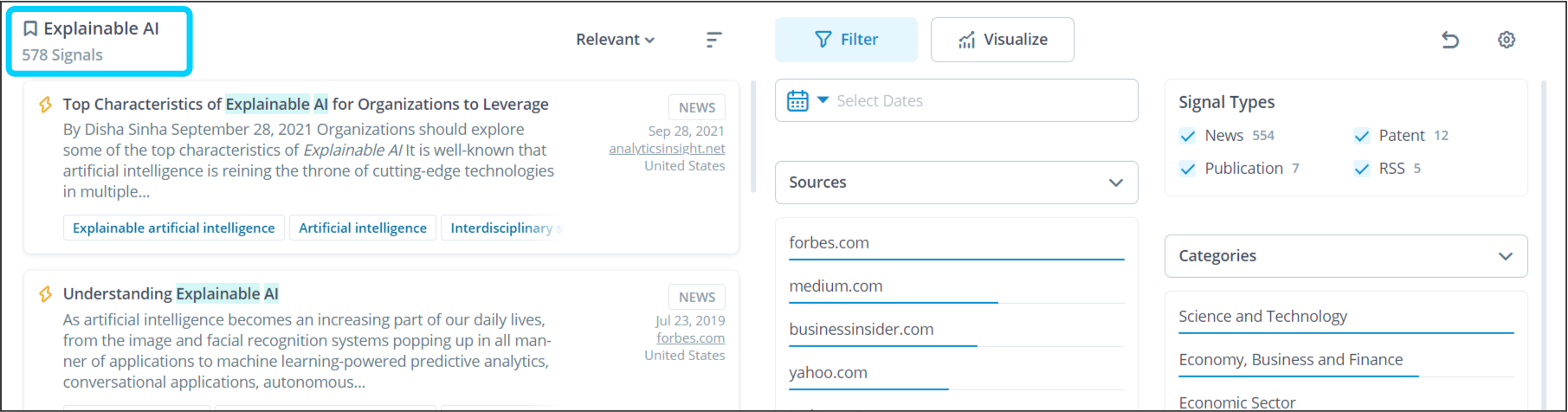Viewport: 1568px width, 412px height.
Task: Click the bookmark icon beside Explainable AI
Action: pos(30,29)
